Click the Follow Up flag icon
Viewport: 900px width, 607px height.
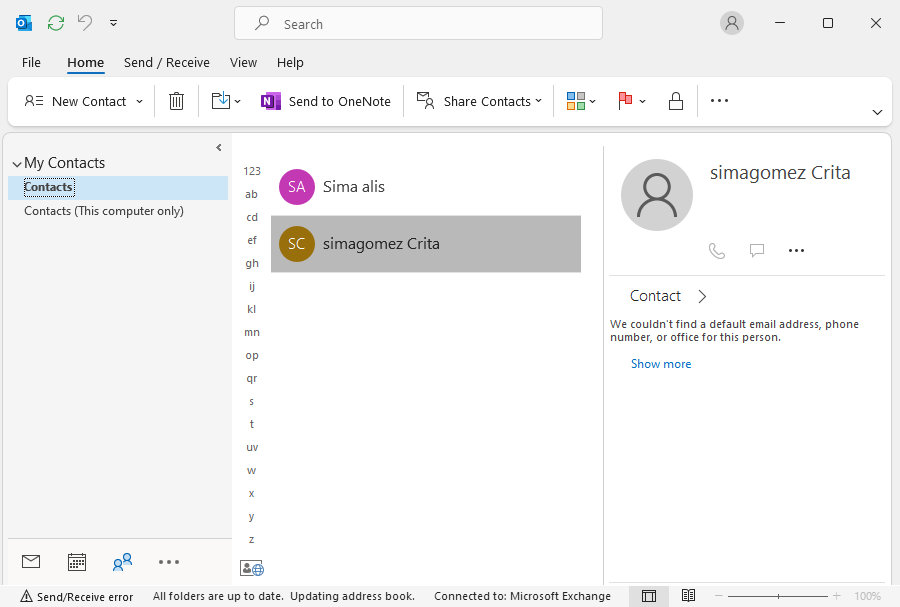(625, 101)
